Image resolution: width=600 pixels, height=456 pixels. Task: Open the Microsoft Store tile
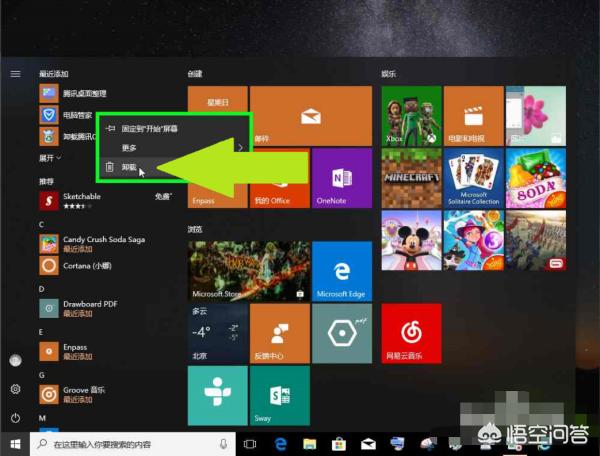pyautogui.click(x=248, y=270)
